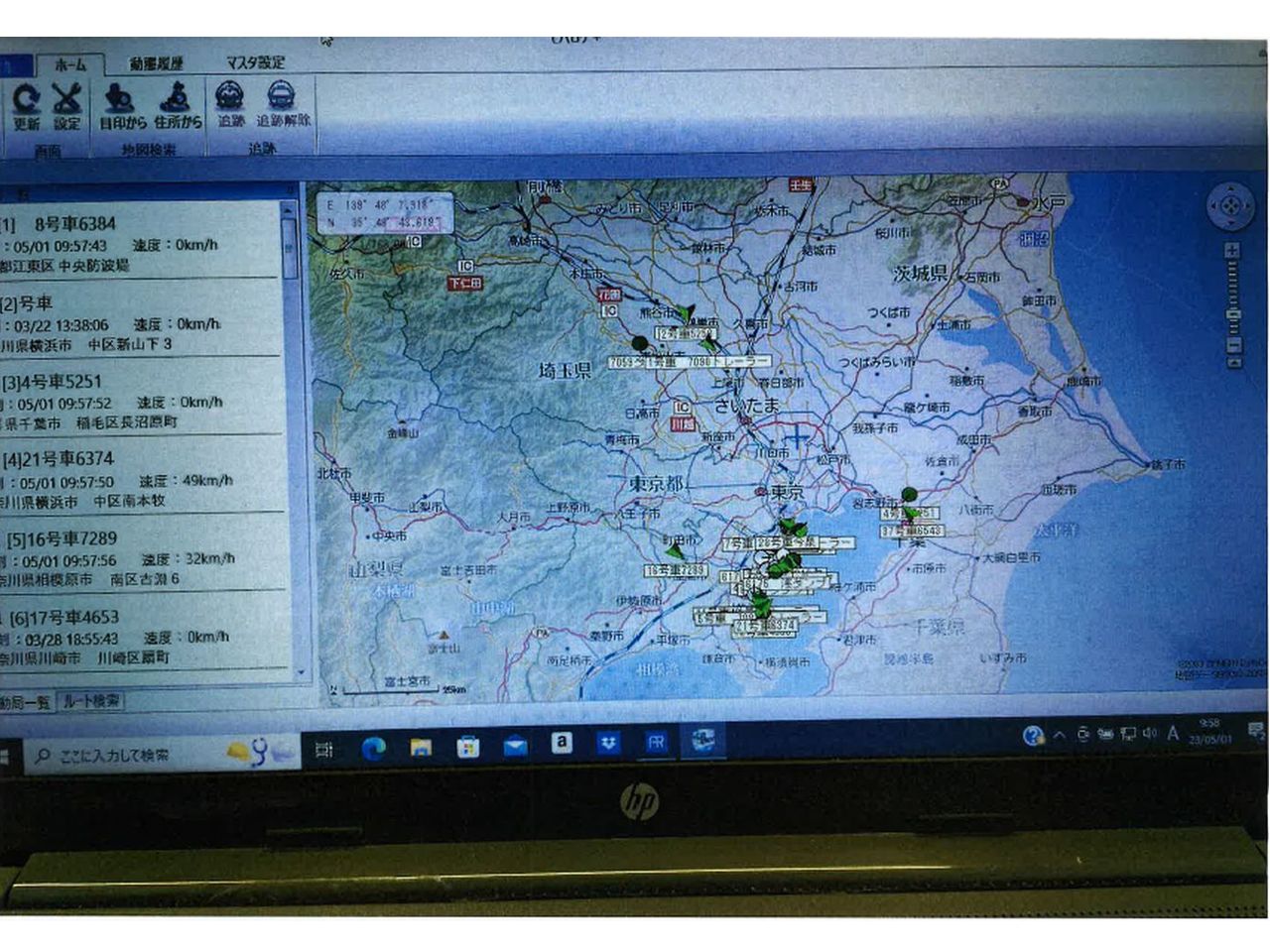Click the green vehicle arrow near 熊谷市
The width and height of the screenshot is (1270, 952).
click(685, 313)
